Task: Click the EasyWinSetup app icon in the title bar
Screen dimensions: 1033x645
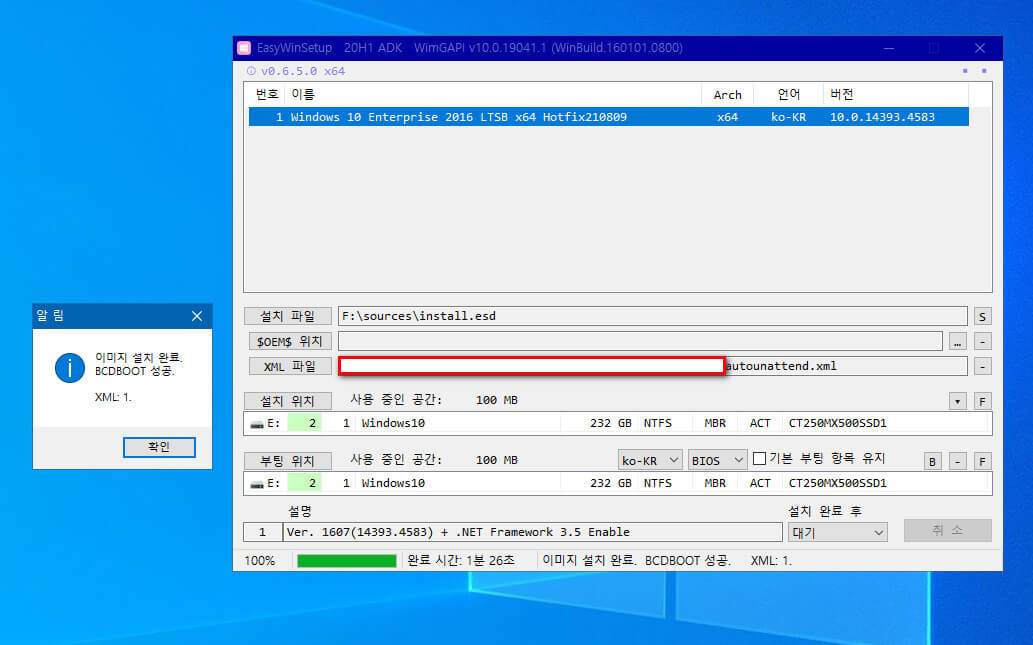Action: coord(244,47)
